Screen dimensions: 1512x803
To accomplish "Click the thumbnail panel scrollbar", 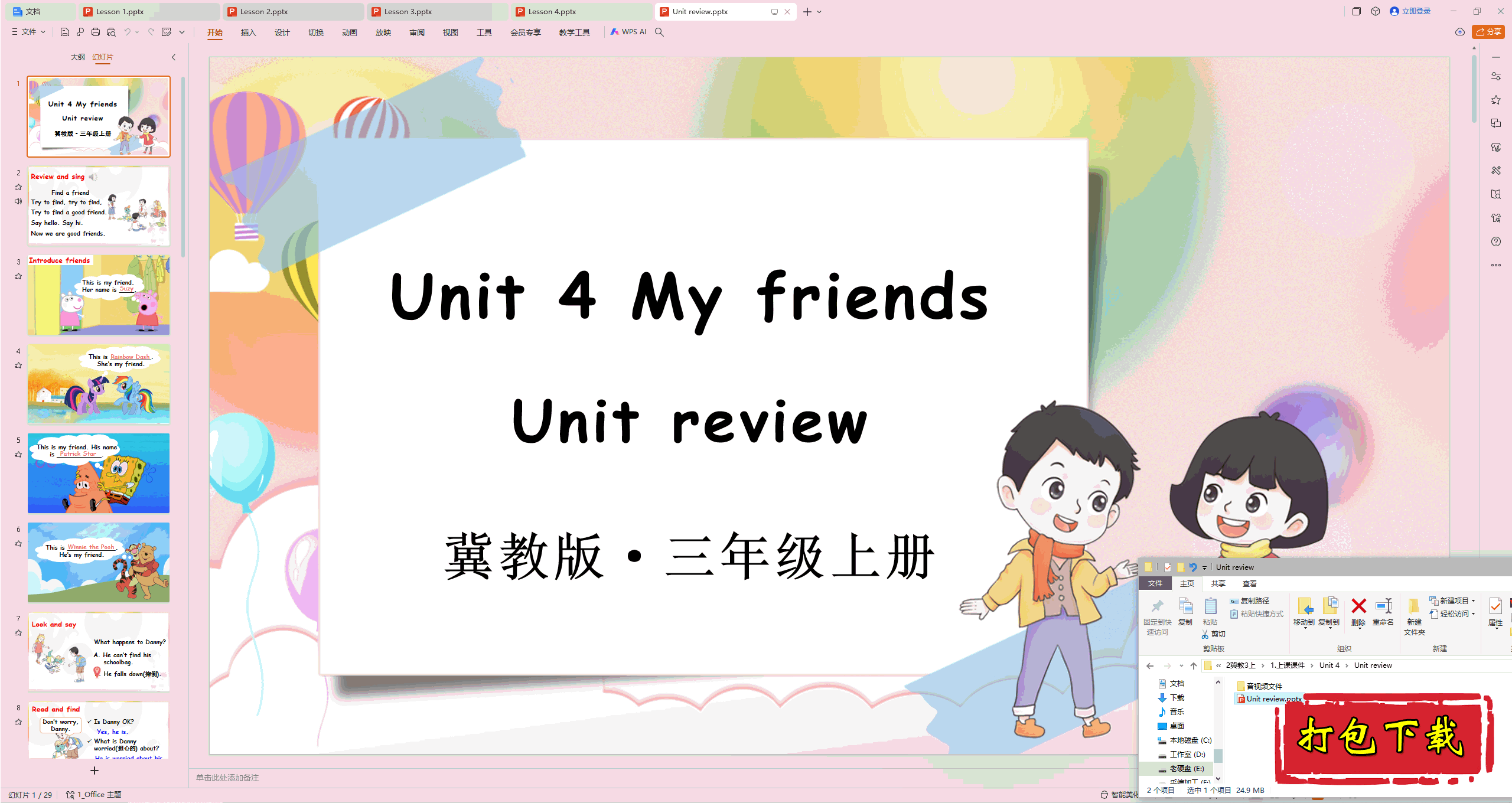I will pyautogui.click(x=183, y=167).
